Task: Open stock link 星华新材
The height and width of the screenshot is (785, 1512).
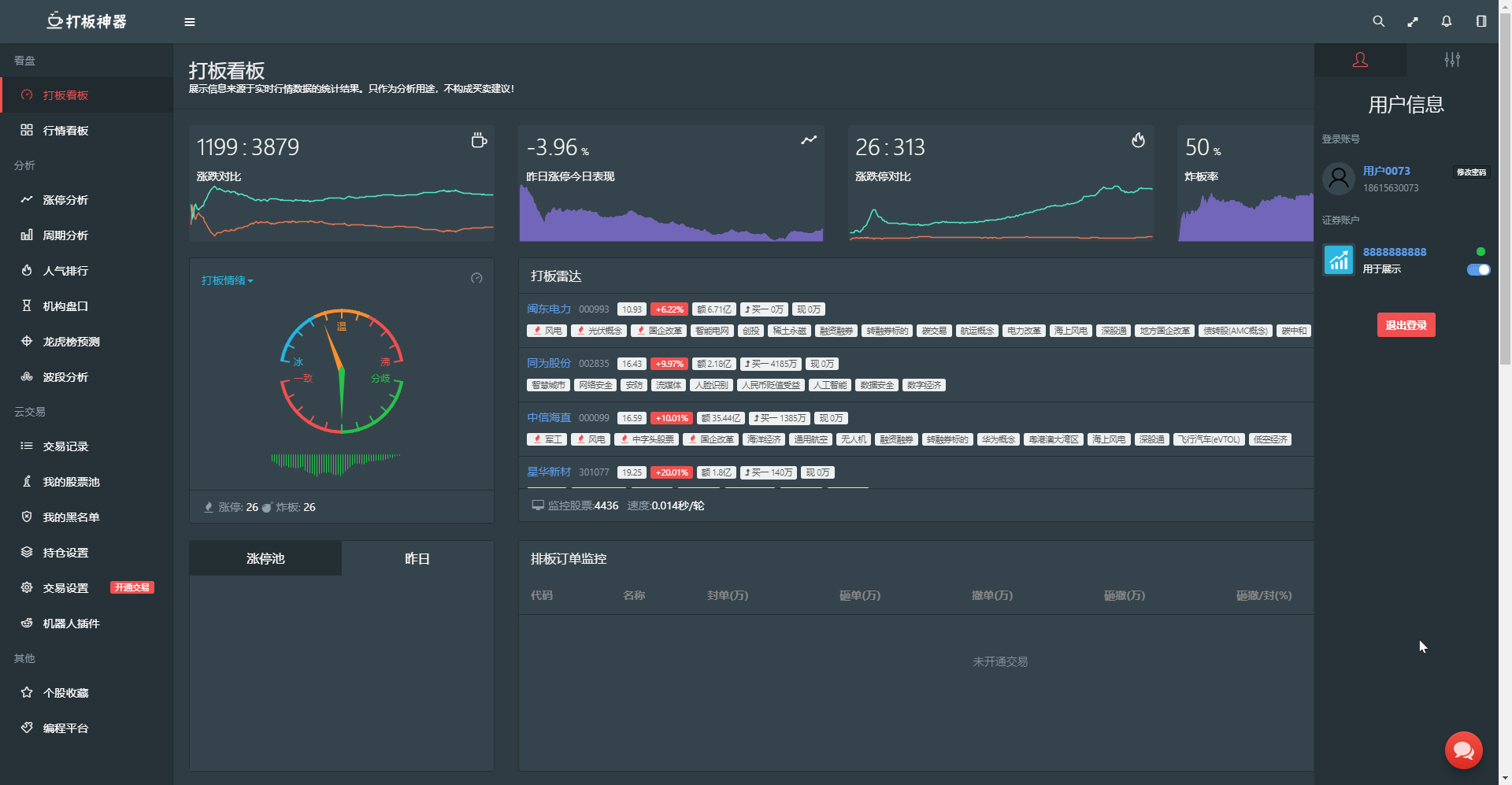Action: point(549,472)
